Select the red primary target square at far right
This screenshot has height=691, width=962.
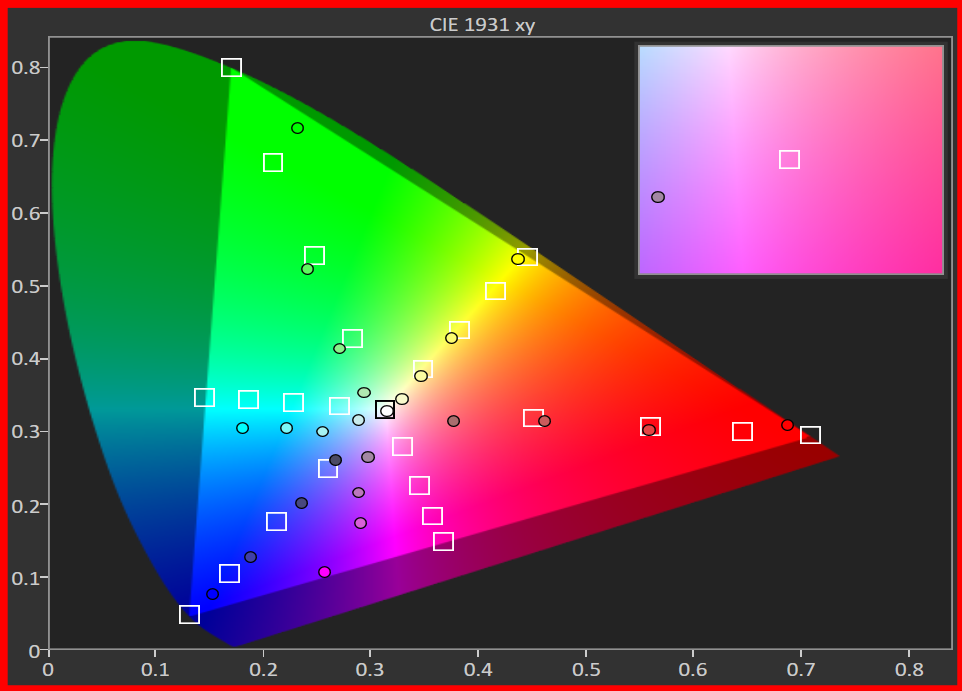(810, 435)
